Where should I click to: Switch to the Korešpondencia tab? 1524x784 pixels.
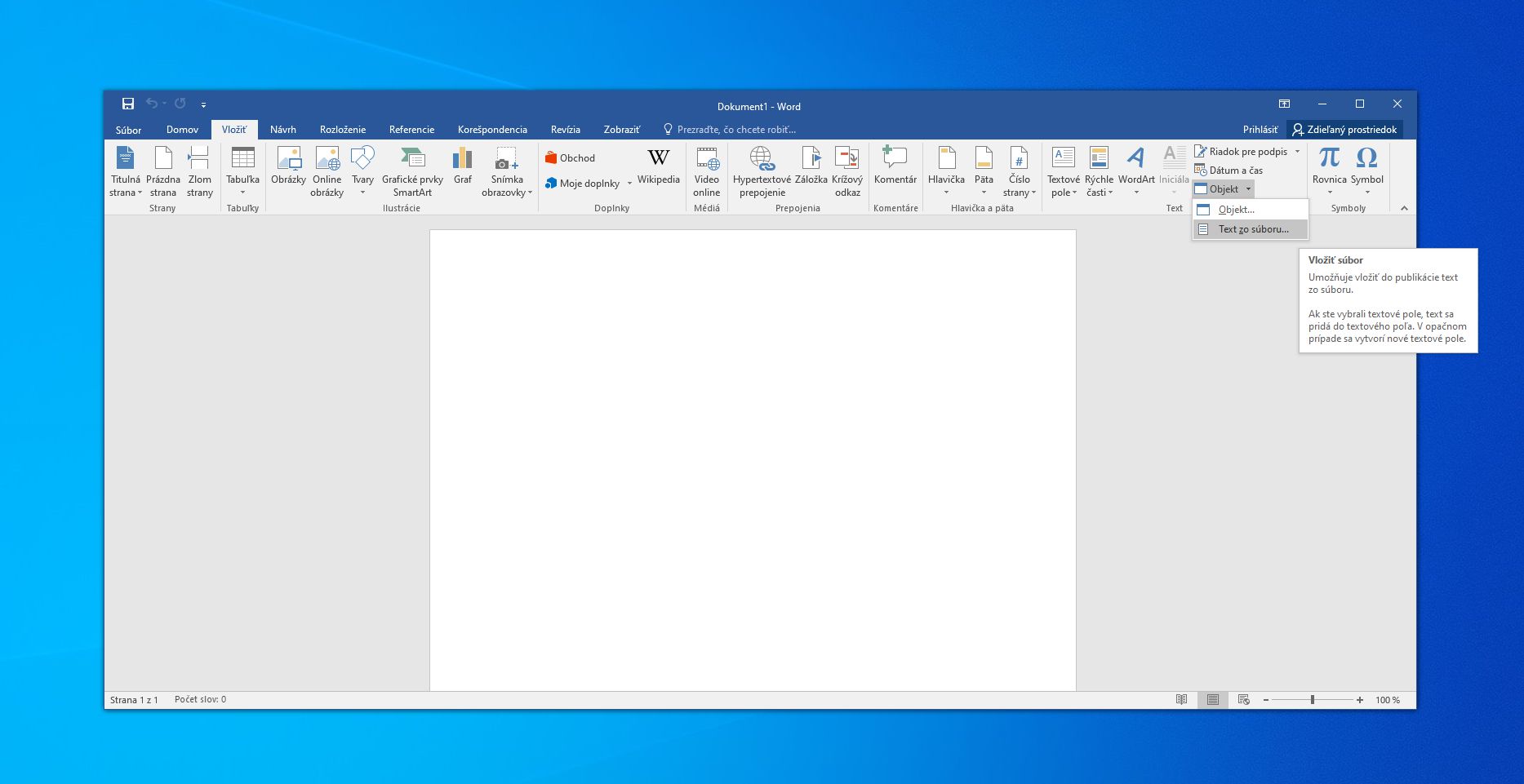[x=492, y=130]
